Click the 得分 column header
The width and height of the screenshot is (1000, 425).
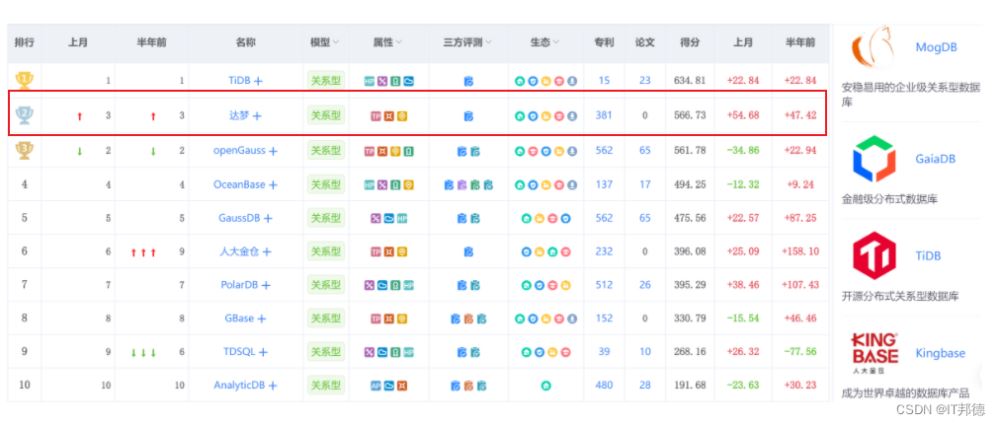[x=690, y=43]
